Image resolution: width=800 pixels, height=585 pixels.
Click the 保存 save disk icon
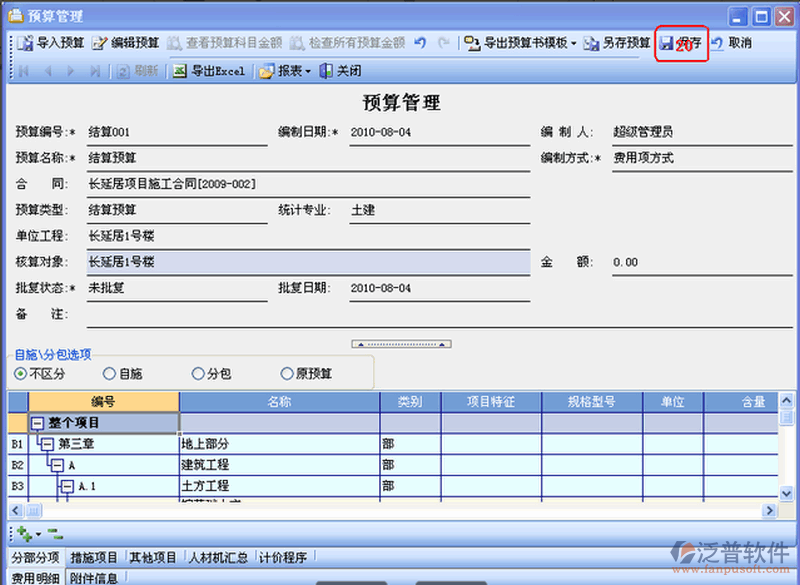point(666,43)
